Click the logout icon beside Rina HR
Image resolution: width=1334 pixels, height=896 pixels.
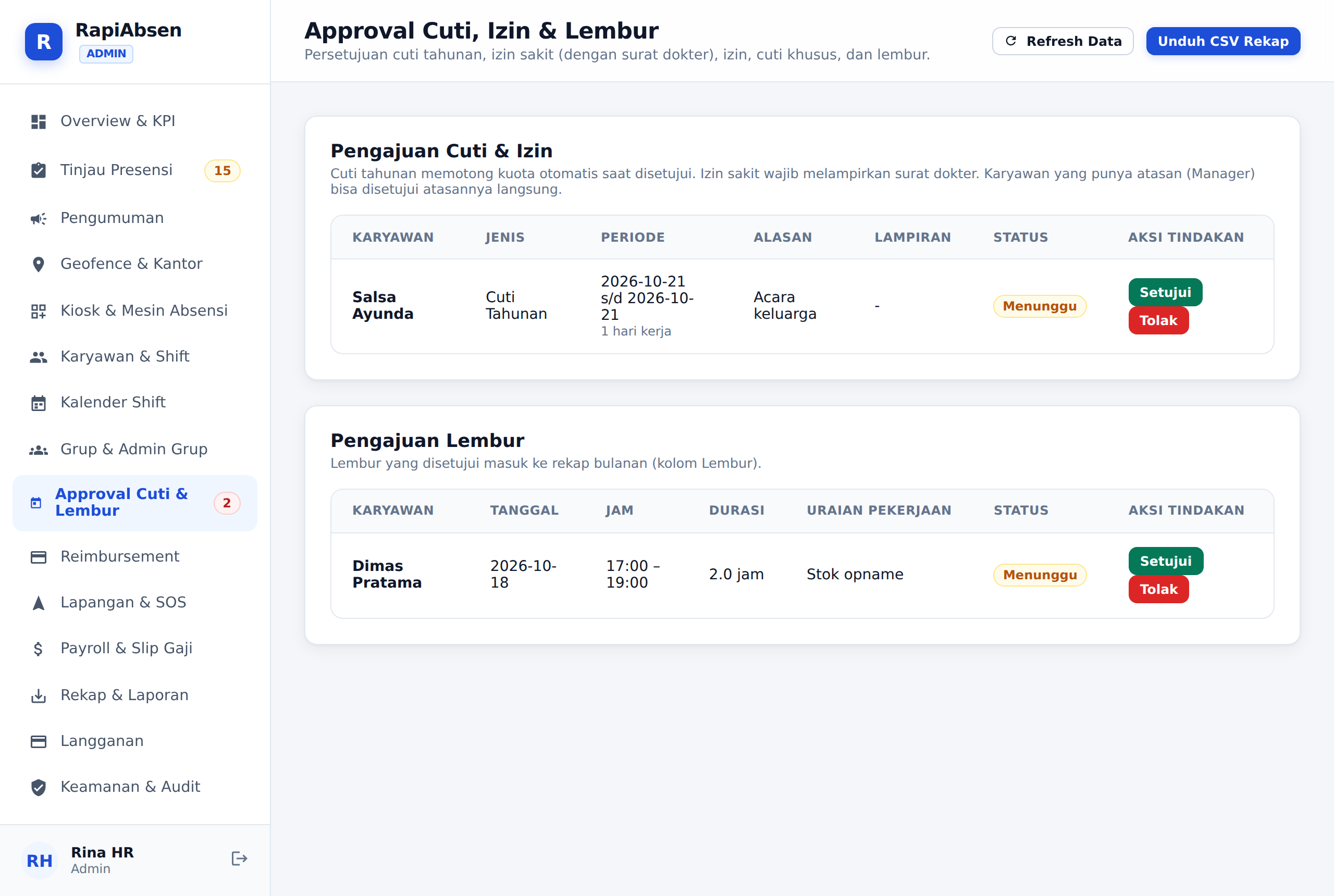pyautogui.click(x=239, y=858)
